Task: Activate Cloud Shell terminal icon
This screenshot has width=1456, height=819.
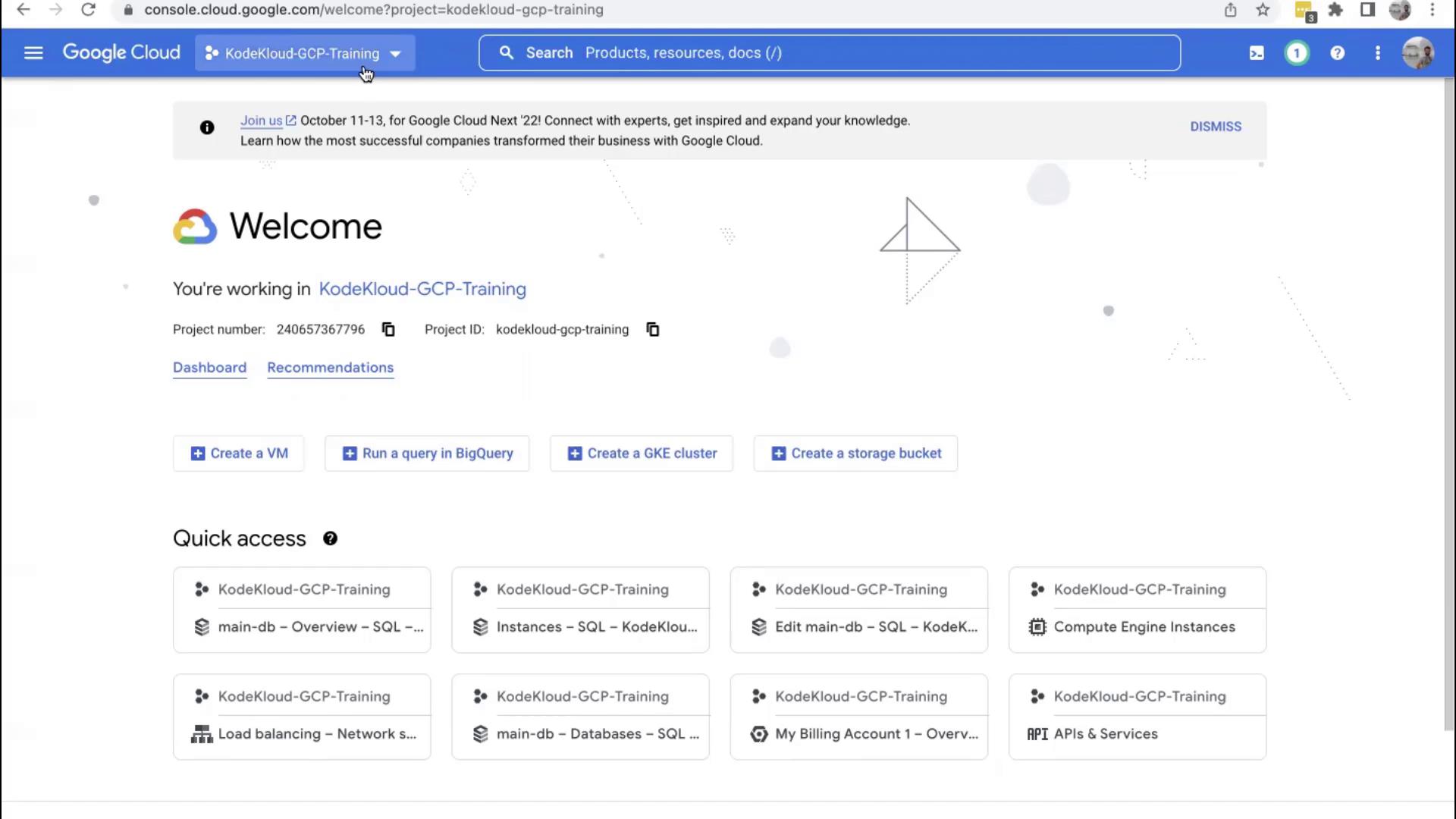Action: [x=1257, y=53]
